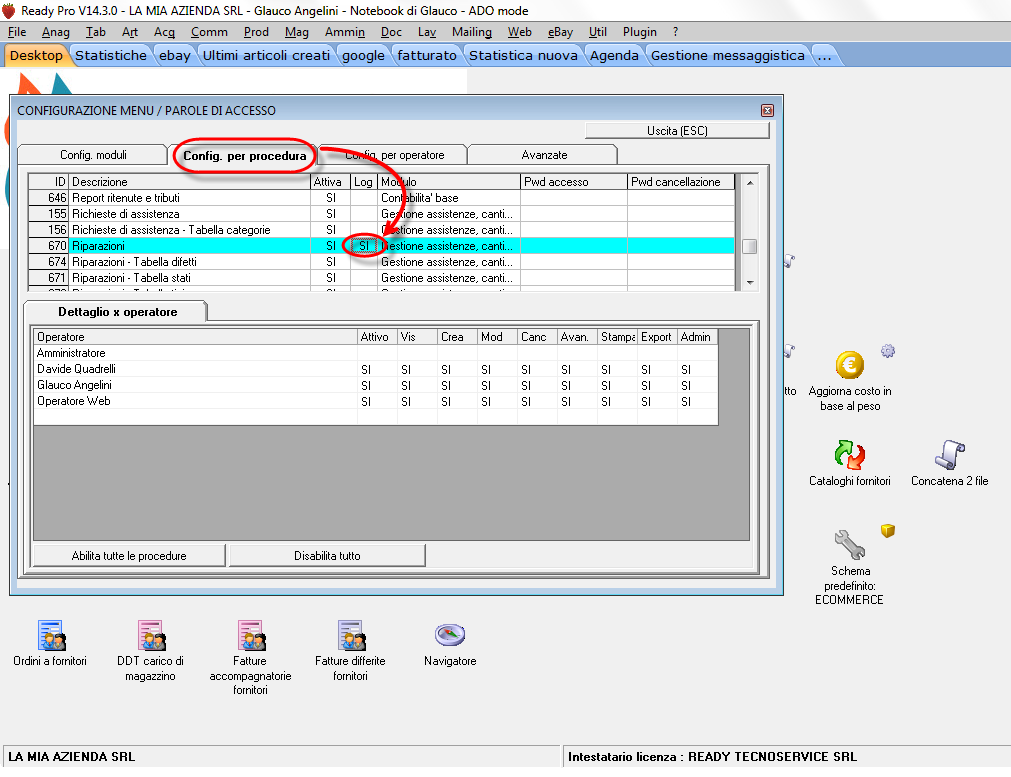This screenshot has height=777, width=1011.
Task: Select the Dettaglio x operatore tab
Action: 117,311
